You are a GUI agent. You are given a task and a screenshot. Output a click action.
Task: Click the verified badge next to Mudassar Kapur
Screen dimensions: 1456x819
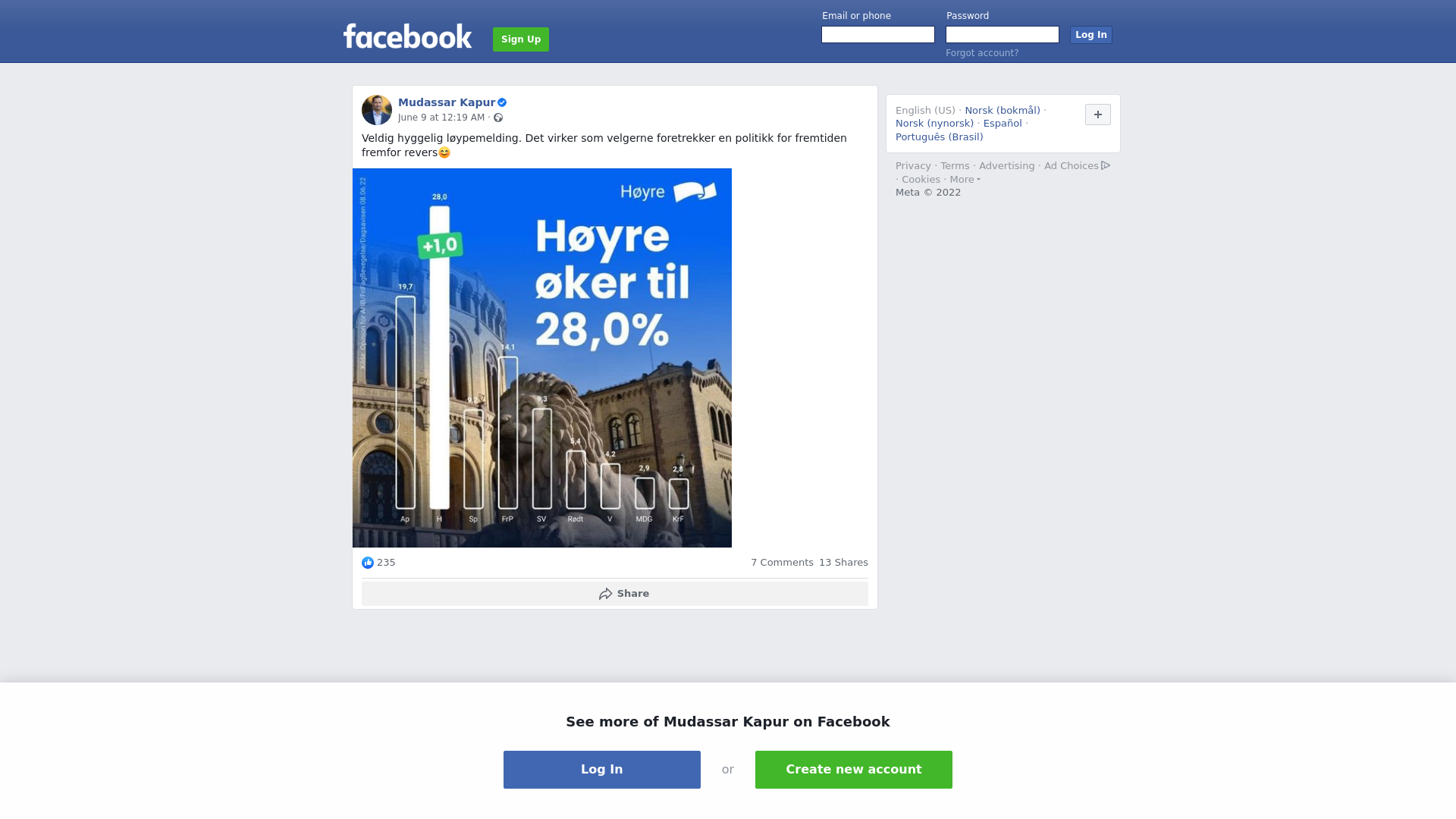(502, 102)
